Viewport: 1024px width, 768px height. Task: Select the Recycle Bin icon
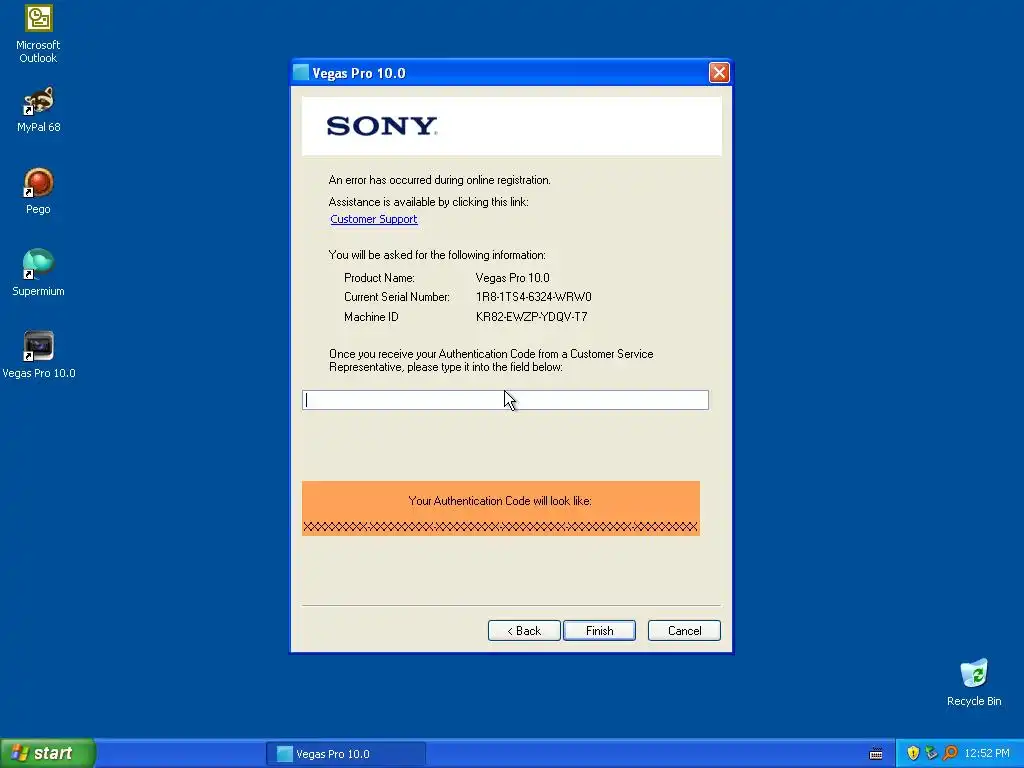[x=974, y=682]
